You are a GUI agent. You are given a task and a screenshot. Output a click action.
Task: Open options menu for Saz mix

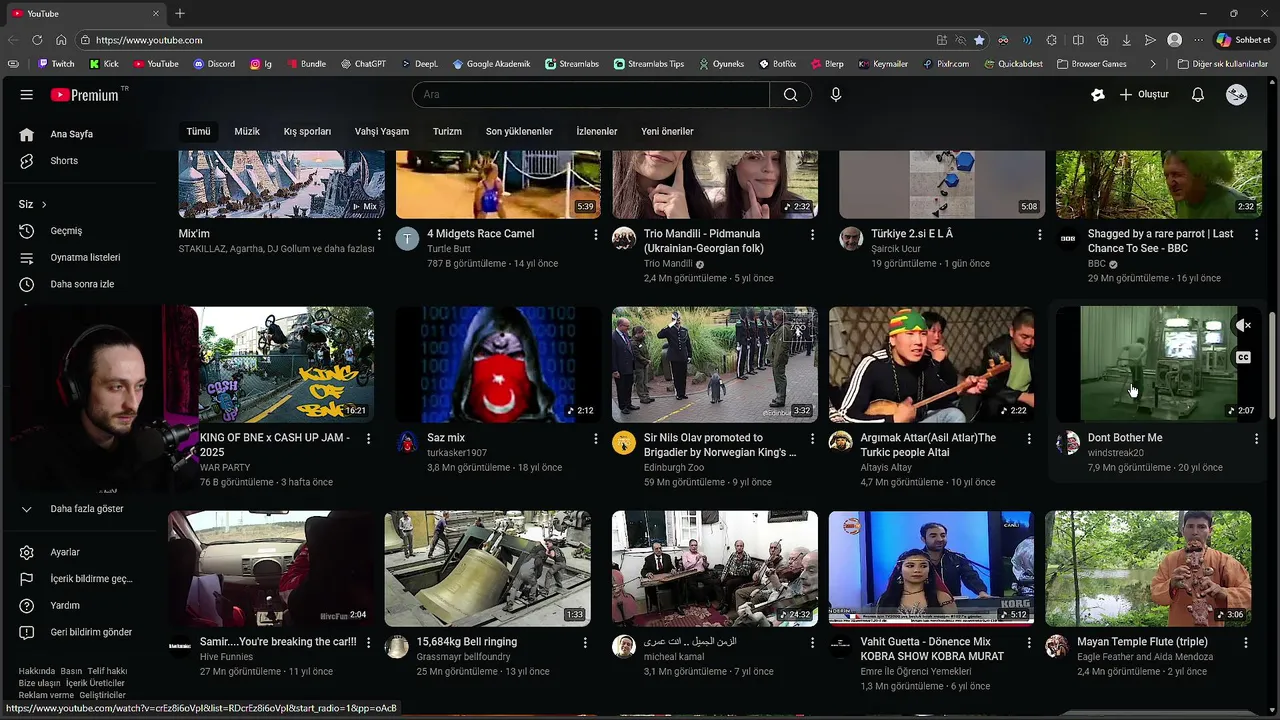click(596, 438)
